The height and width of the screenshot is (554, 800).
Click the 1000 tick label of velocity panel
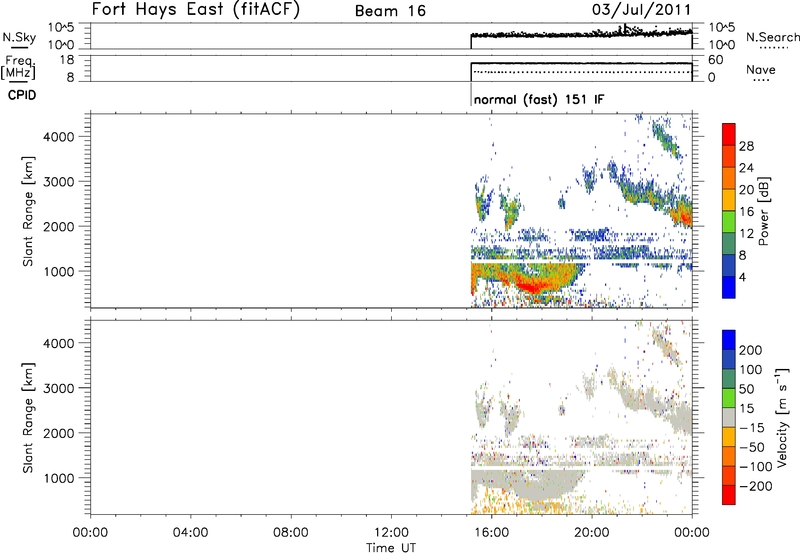coord(59,479)
